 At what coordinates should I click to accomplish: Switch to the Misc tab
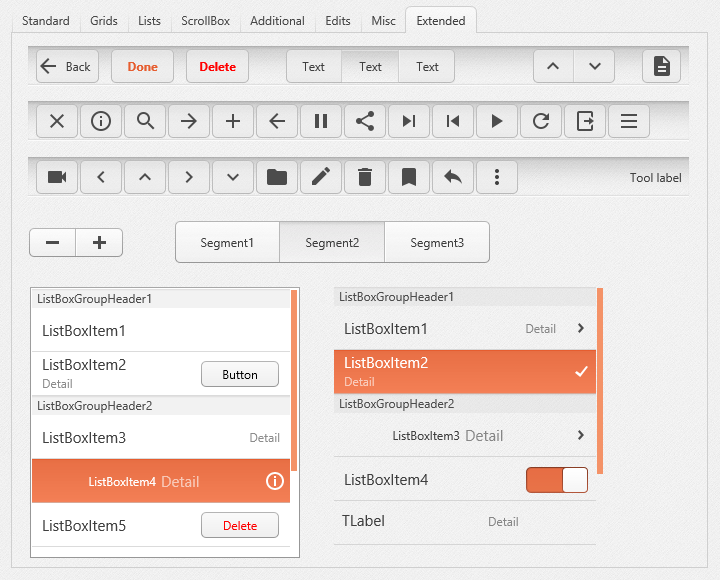[383, 21]
